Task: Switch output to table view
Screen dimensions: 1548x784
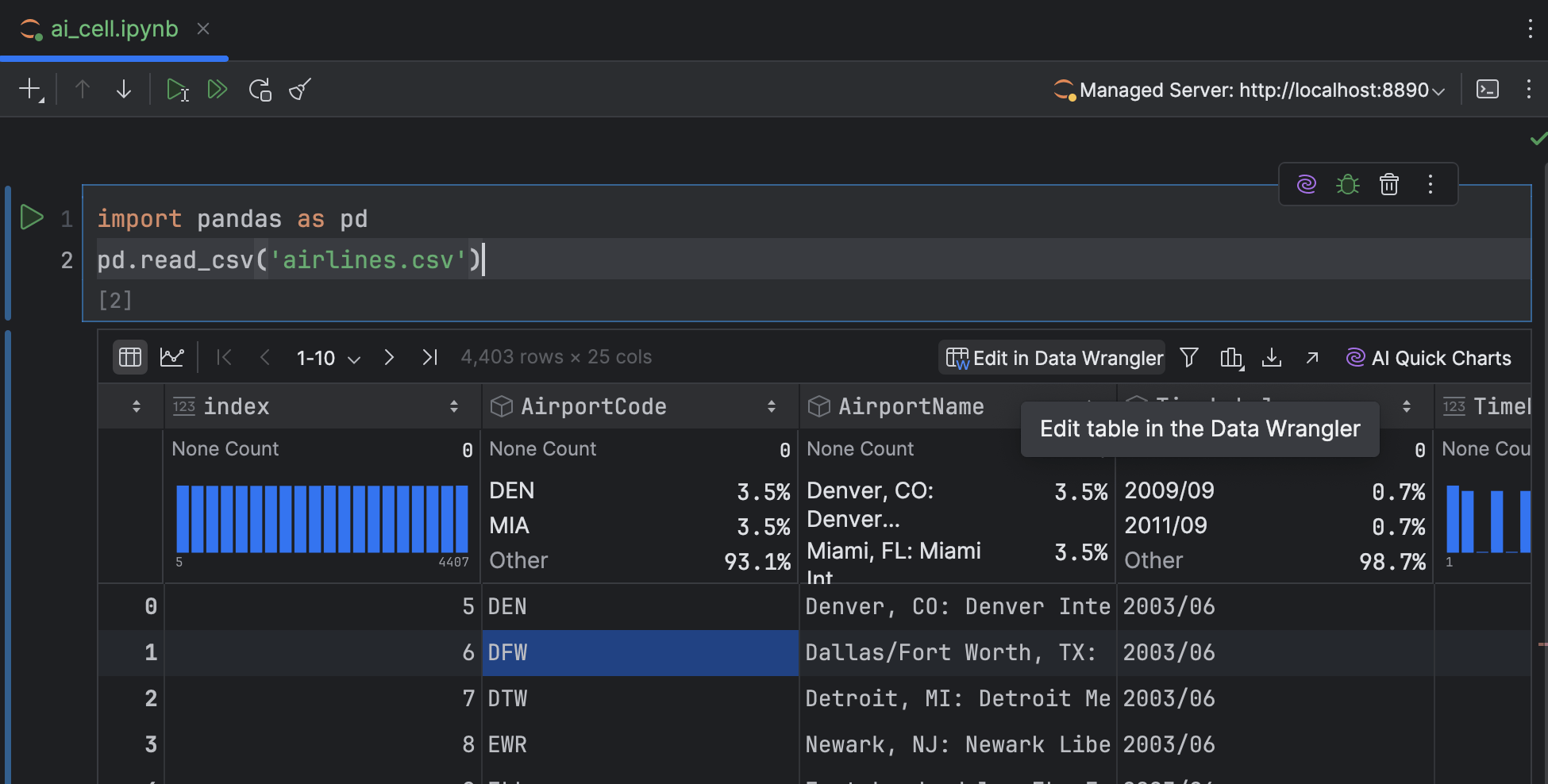Action: tap(130, 358)
